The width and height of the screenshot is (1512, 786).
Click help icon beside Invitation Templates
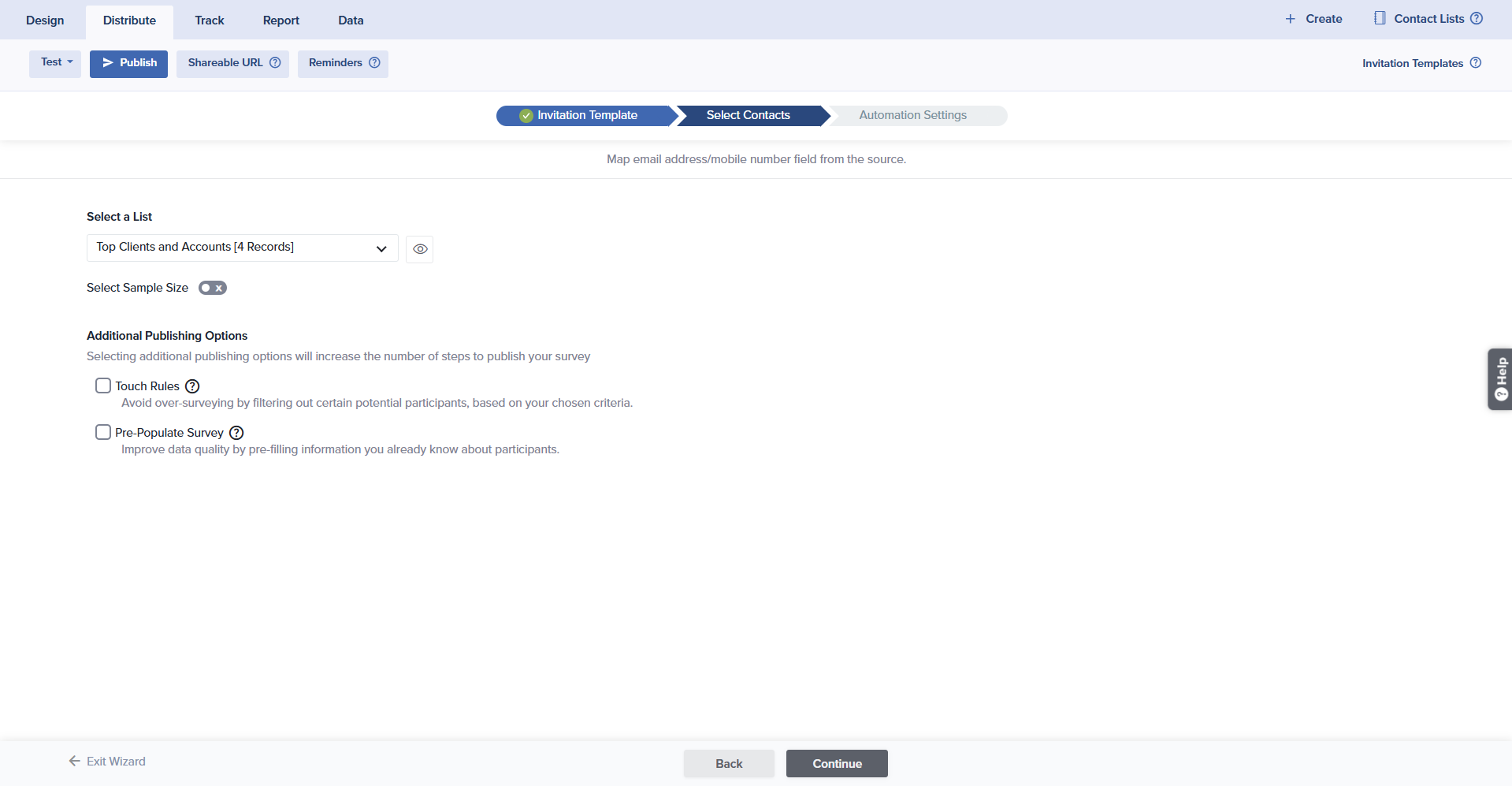click(x=1476, y=63)
